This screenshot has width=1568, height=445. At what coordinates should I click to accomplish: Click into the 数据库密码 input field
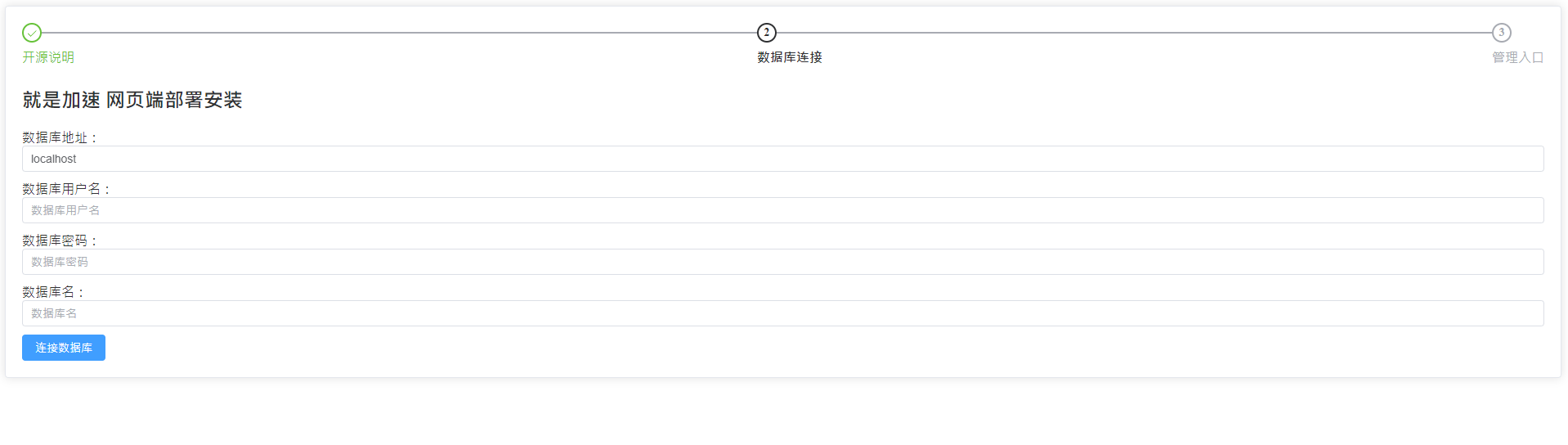(782, 262)
